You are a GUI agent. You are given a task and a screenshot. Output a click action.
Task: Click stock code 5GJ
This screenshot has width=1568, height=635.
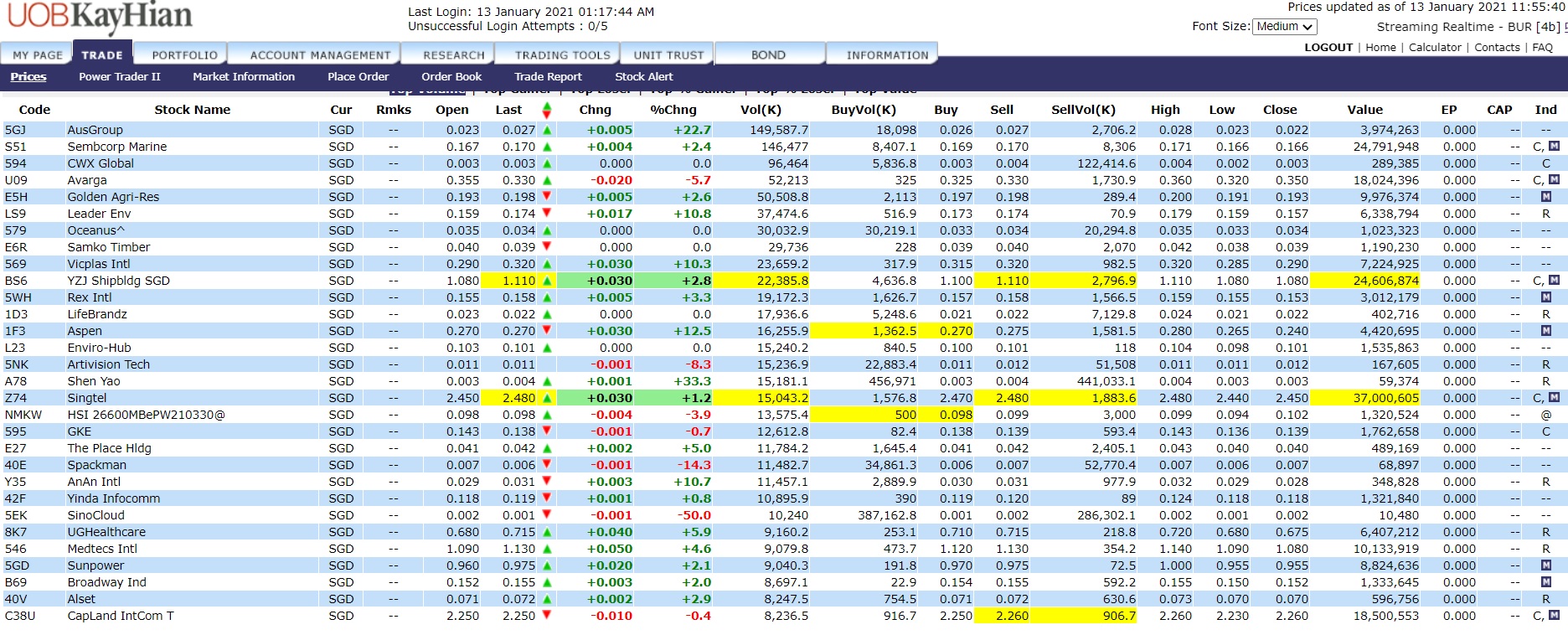coord(15,130)
